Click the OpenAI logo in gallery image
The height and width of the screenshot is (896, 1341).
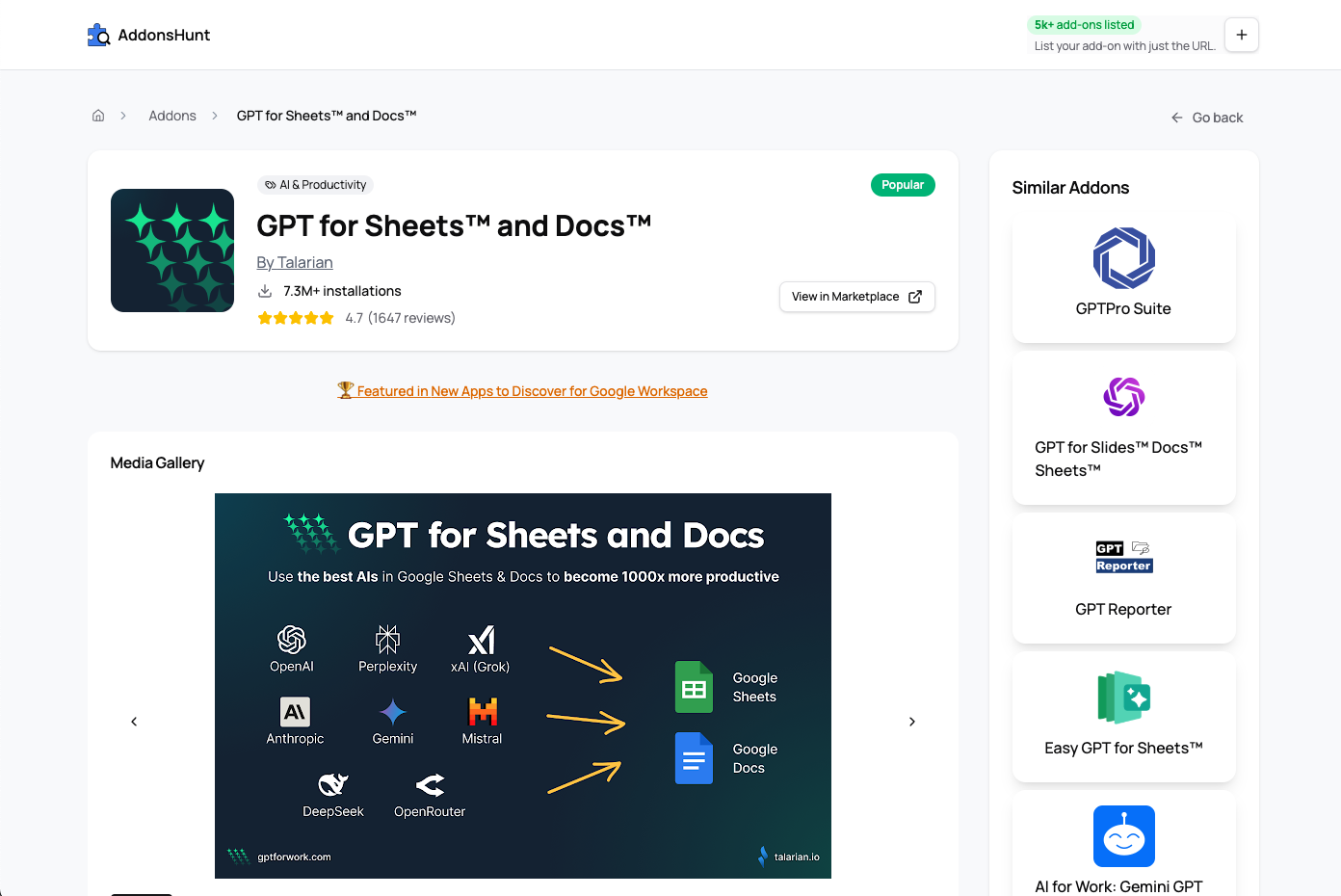(x=292, y=640)
